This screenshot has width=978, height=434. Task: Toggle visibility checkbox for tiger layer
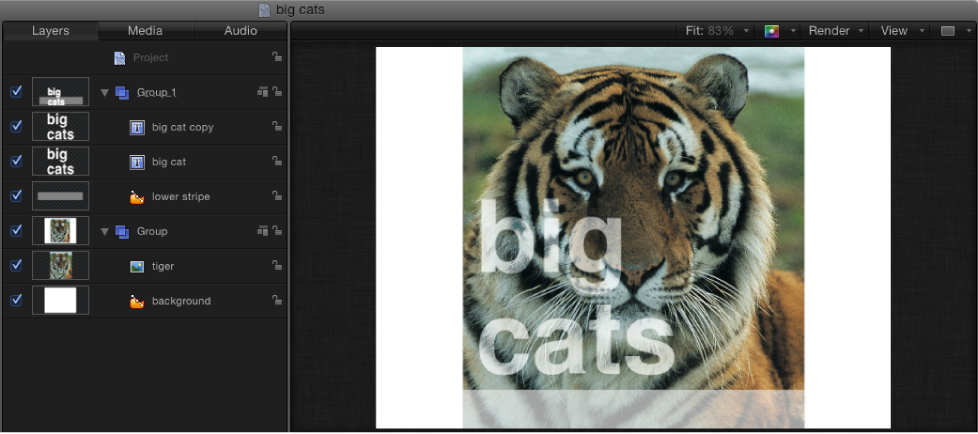click(x=17, y=266)
